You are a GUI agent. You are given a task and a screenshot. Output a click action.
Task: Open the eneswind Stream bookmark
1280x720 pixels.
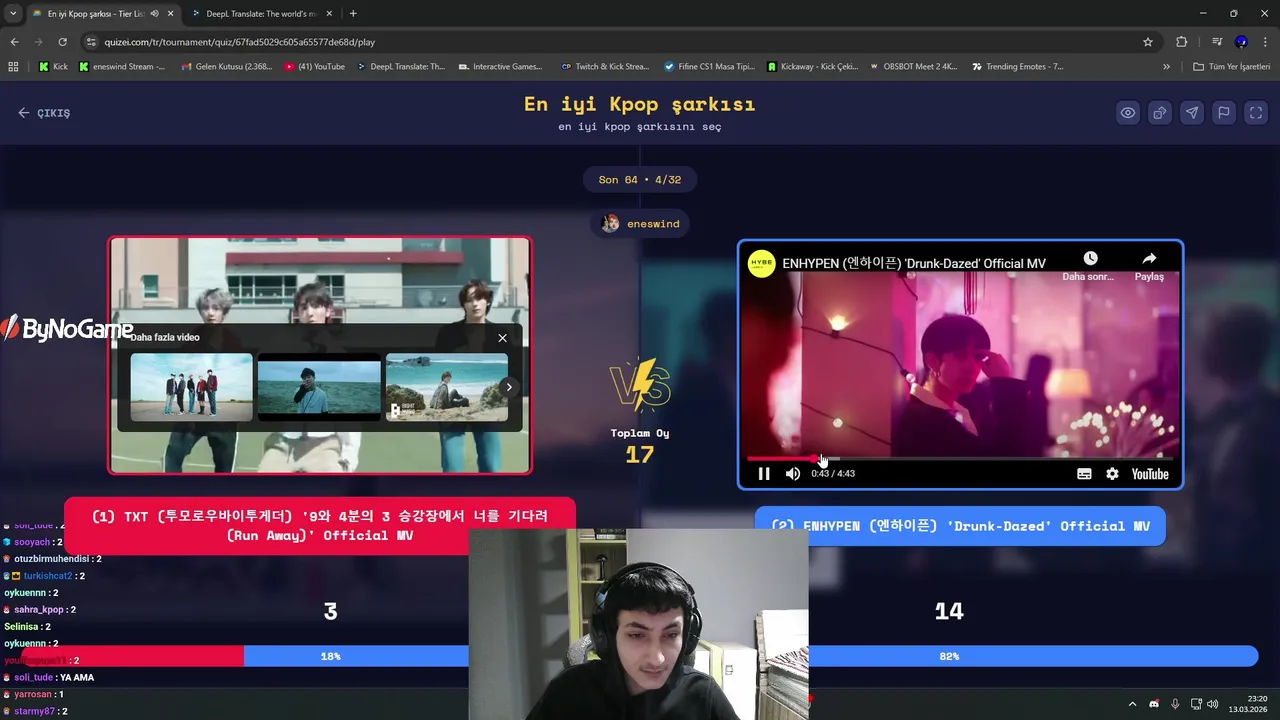tap(121, 67)
